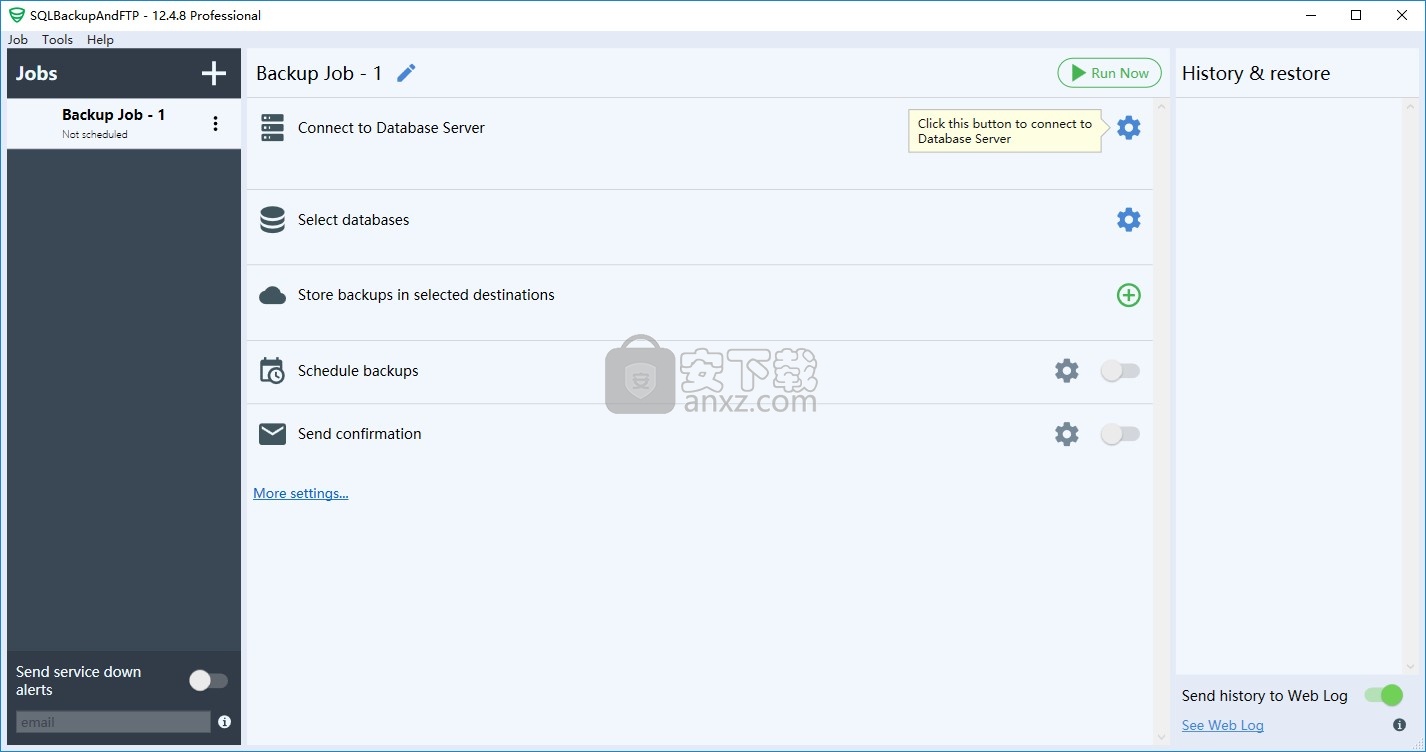Click the alerts email input field

tap(113, 722)
